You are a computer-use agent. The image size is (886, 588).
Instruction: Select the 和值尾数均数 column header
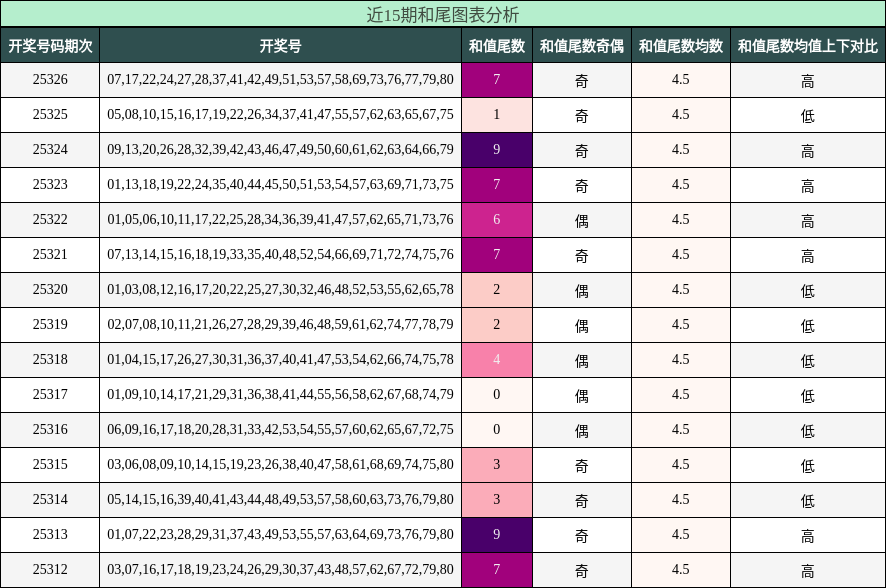[x=680, y=43]
